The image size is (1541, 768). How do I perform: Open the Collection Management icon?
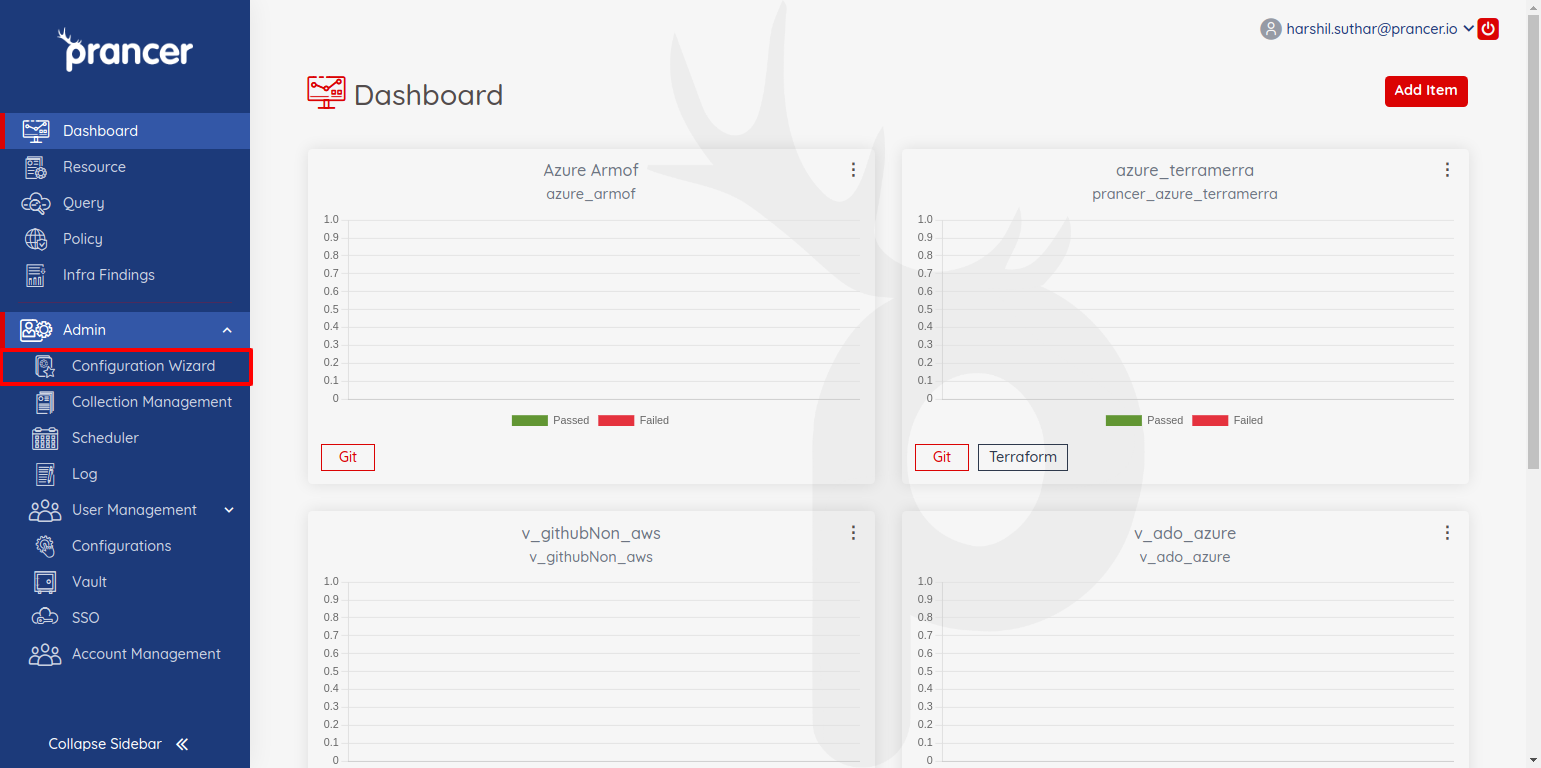pos(45,402)
